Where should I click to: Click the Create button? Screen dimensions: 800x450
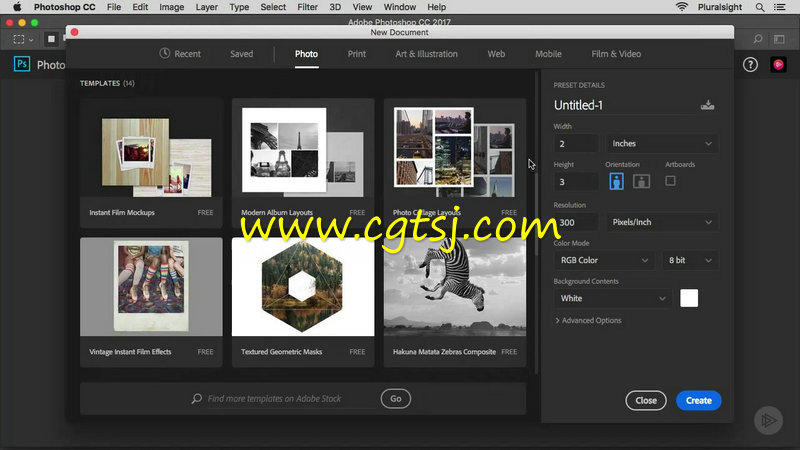[x=698, y=401]
